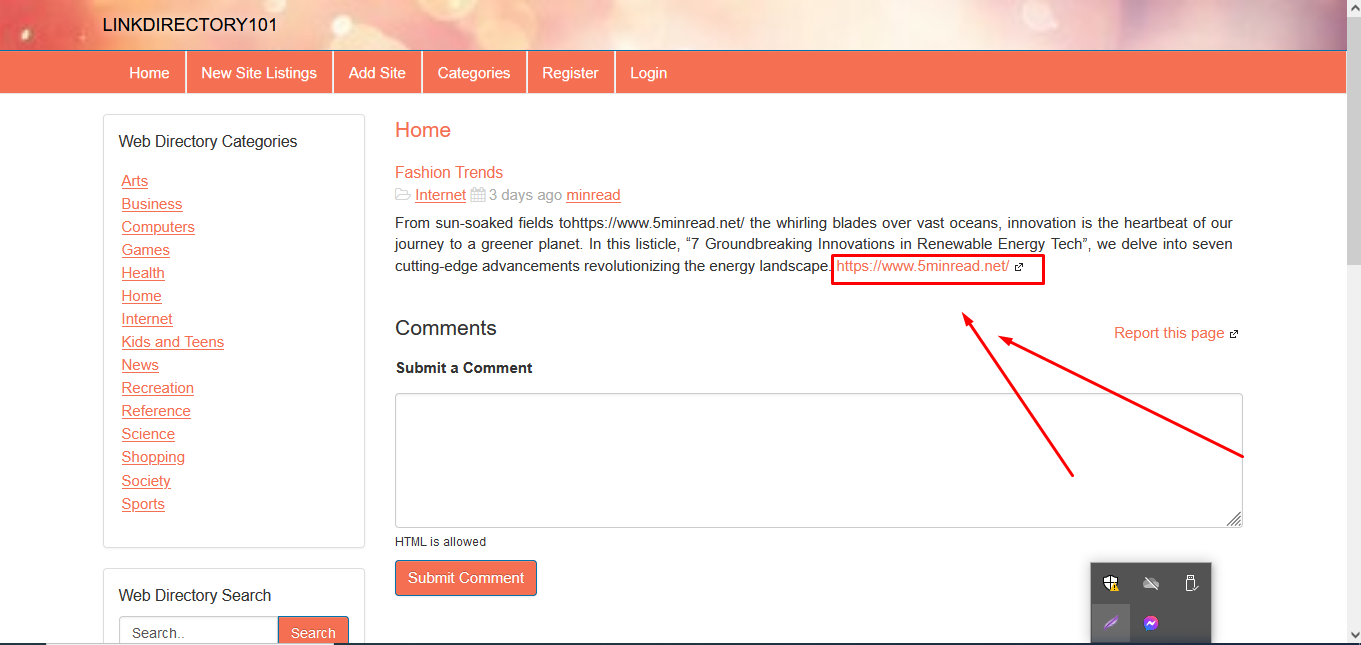Open the Health category

(x=143, y=273)
